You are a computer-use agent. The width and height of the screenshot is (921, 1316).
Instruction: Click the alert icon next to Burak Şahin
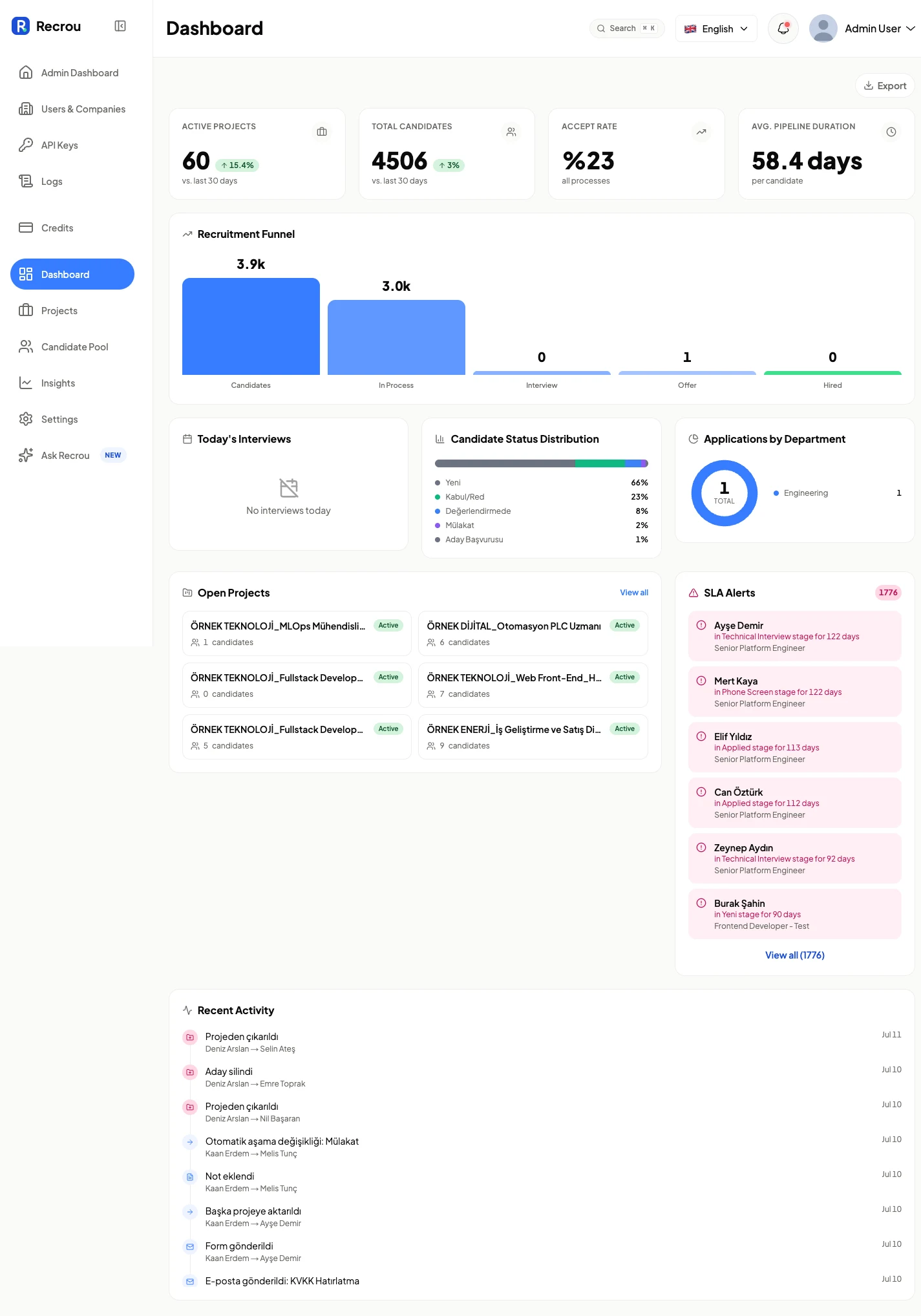click(x=701, y=903)
